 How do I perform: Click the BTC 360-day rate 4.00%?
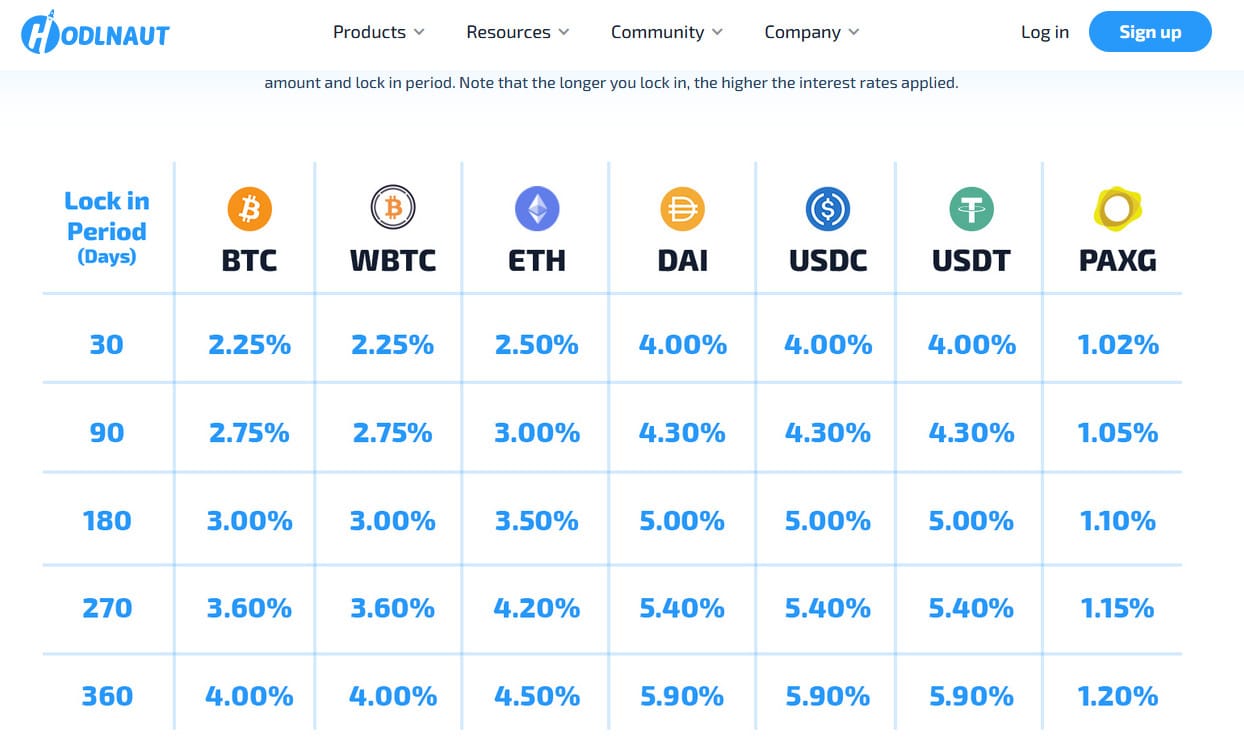[250, 696]
